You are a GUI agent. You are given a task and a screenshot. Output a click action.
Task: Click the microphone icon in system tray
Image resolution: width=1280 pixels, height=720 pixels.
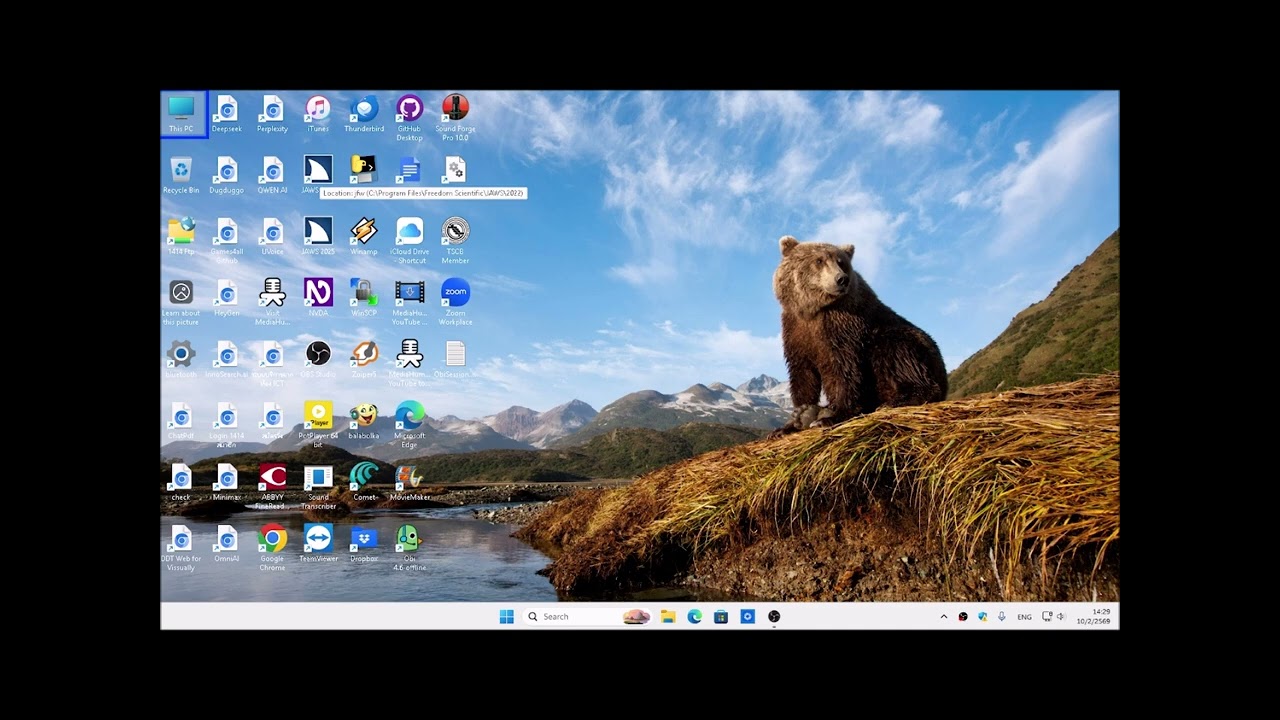point(1001,617)
